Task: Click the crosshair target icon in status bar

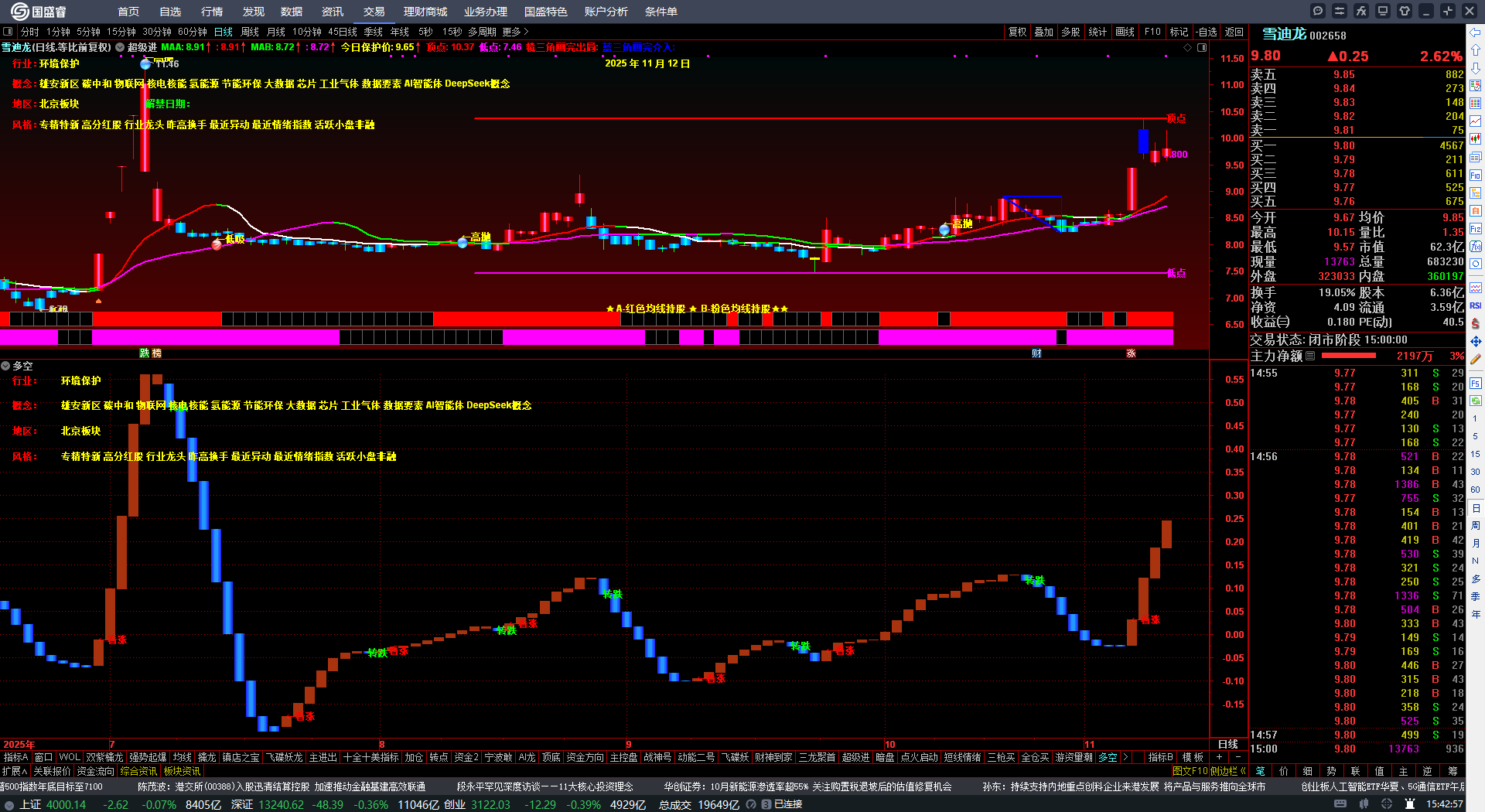Action: (x=1387, y=804)
